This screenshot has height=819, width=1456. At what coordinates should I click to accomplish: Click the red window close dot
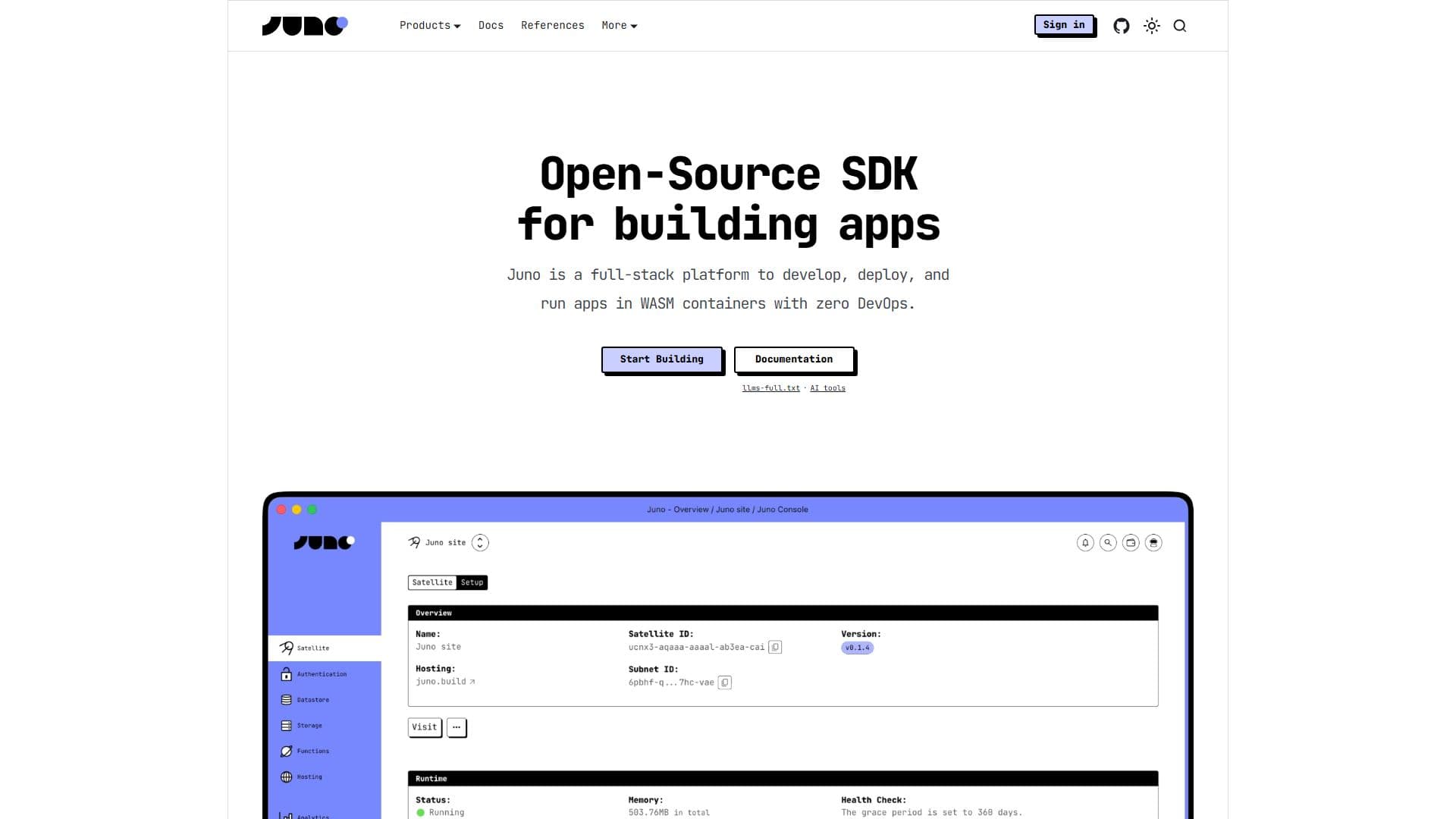tap(281, 510)
